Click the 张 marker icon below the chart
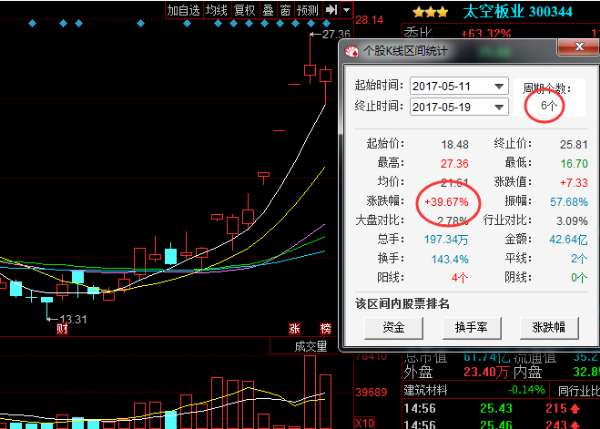The image size is (600, 429). [x=295, y=328]
